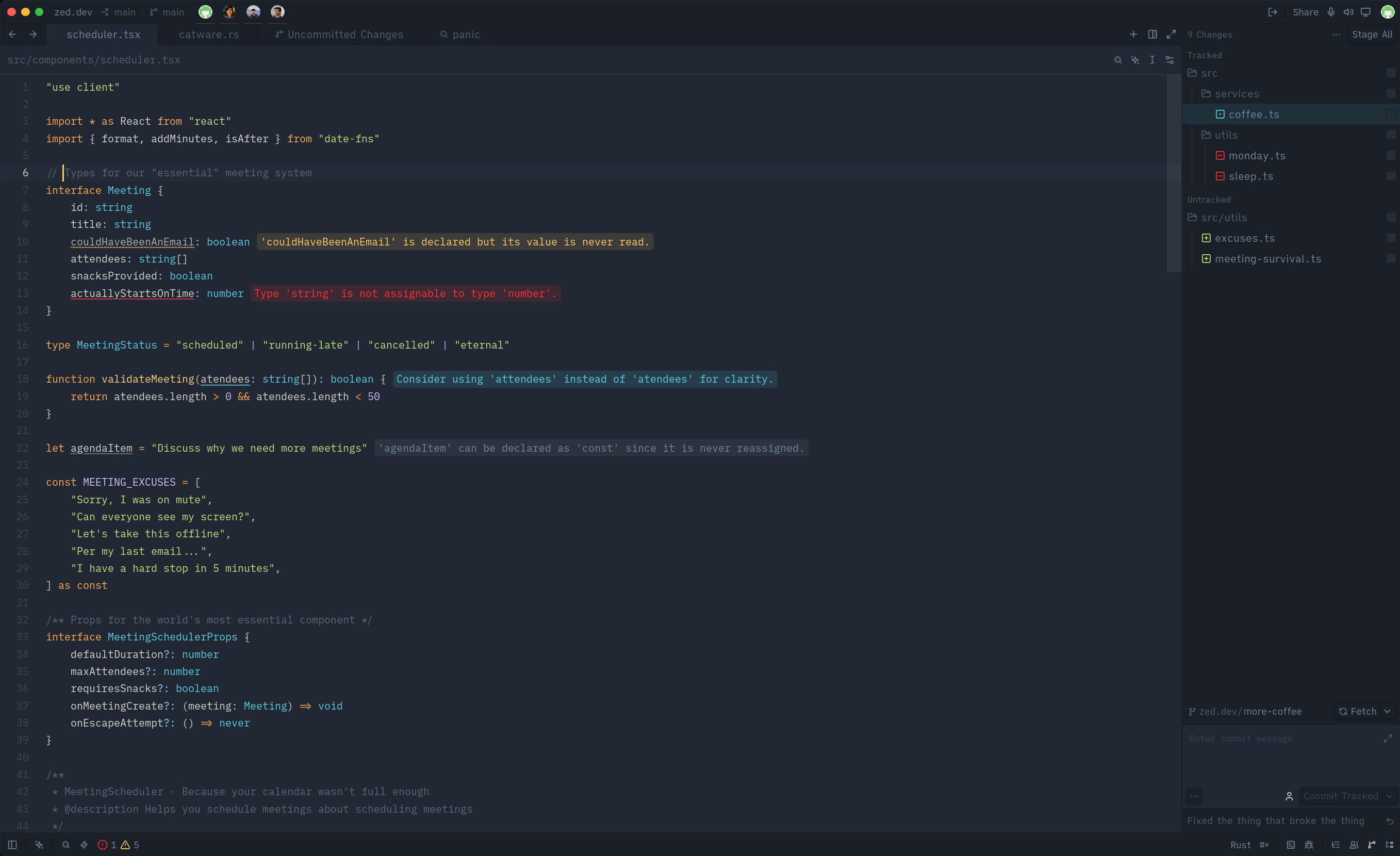Viewport: 1400px width, 856px height.
Task: Open the Fetch dropdown arrow
Action: [x=1387, y=711]
